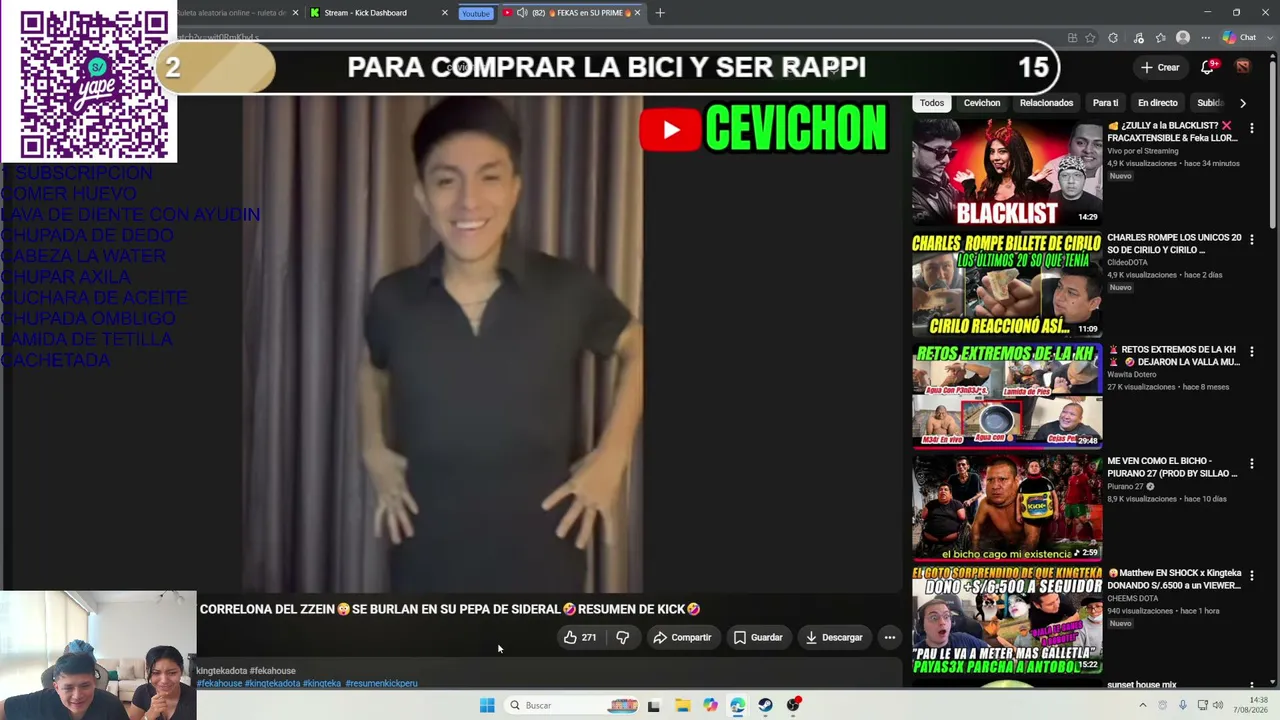The width and height of the screenshot is (1280, 720).
Task: Open the el bicho video thumbnail
Action: point(1007,508)
